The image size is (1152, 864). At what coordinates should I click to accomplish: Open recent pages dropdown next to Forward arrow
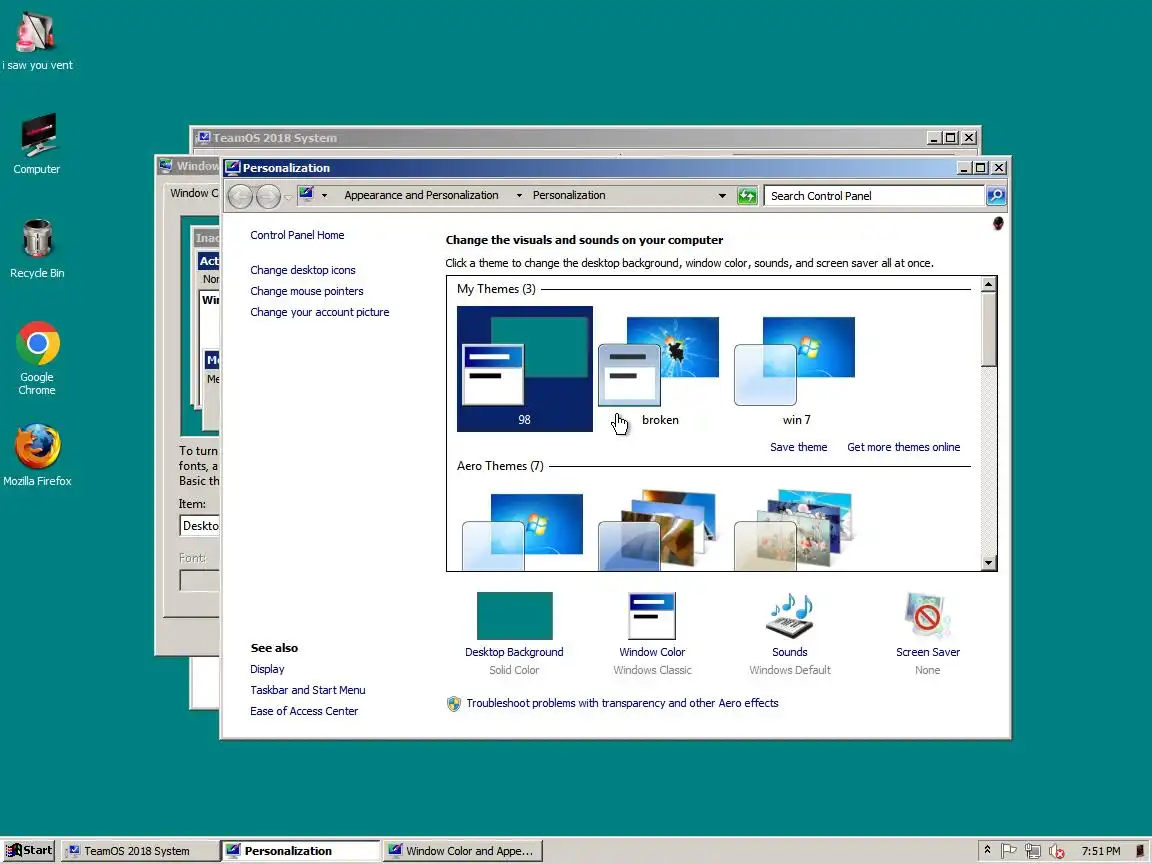288,197
